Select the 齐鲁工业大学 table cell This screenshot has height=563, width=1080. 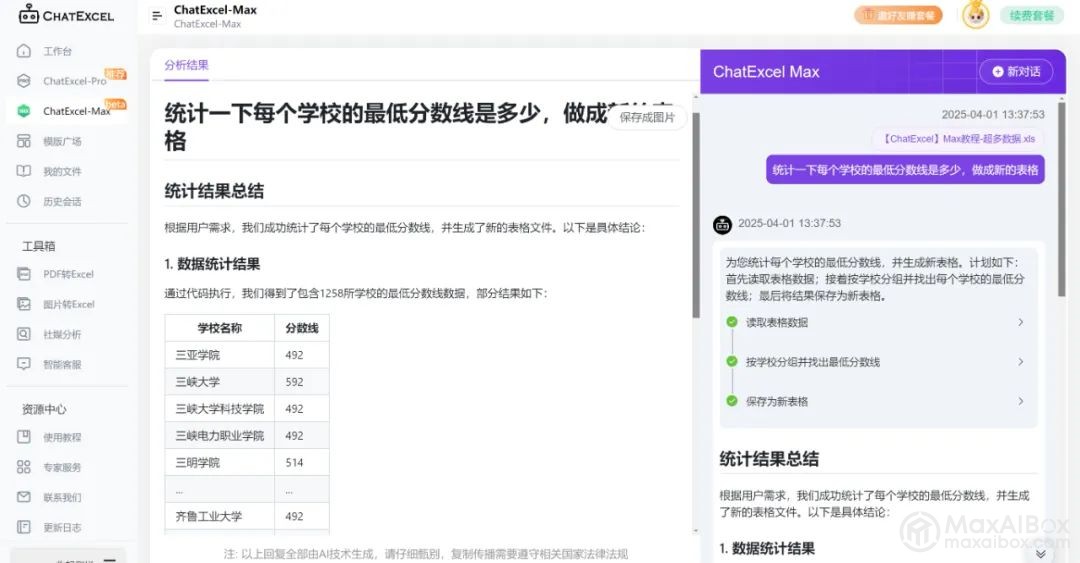point(220,516)
